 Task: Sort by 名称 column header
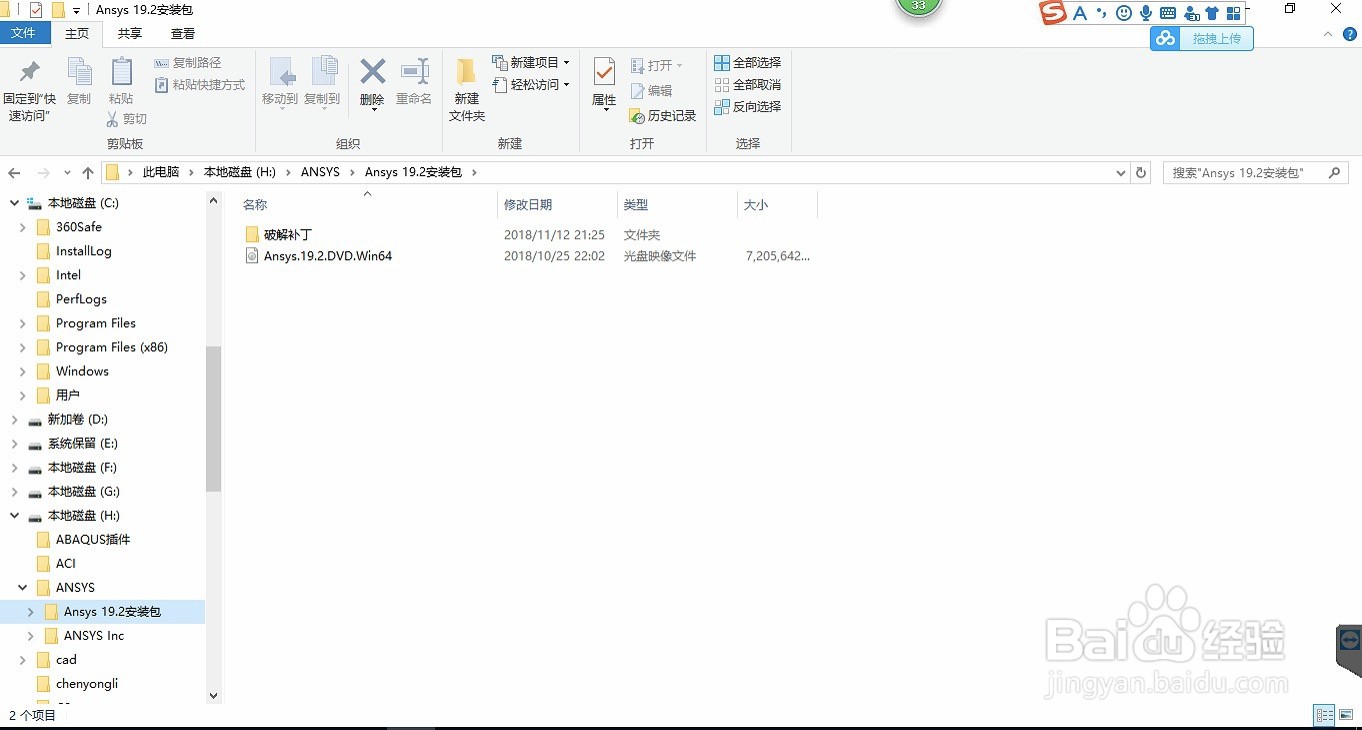[x=366, y=205]
